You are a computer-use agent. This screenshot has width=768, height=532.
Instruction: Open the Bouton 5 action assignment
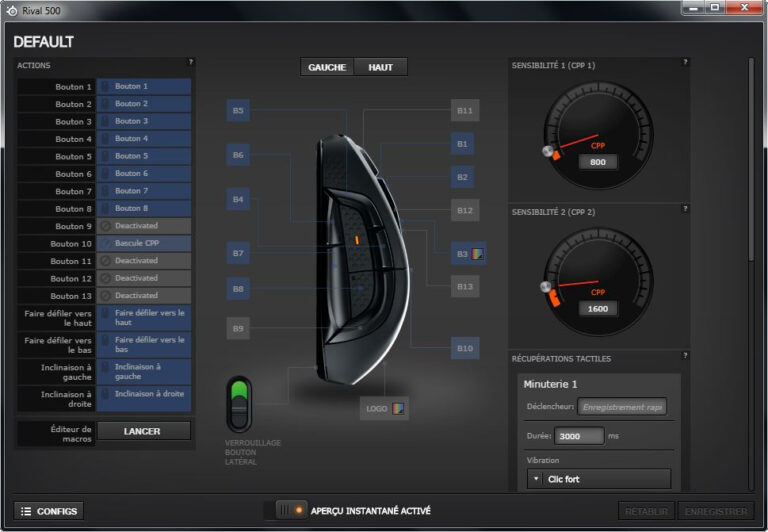click(144, 156)
